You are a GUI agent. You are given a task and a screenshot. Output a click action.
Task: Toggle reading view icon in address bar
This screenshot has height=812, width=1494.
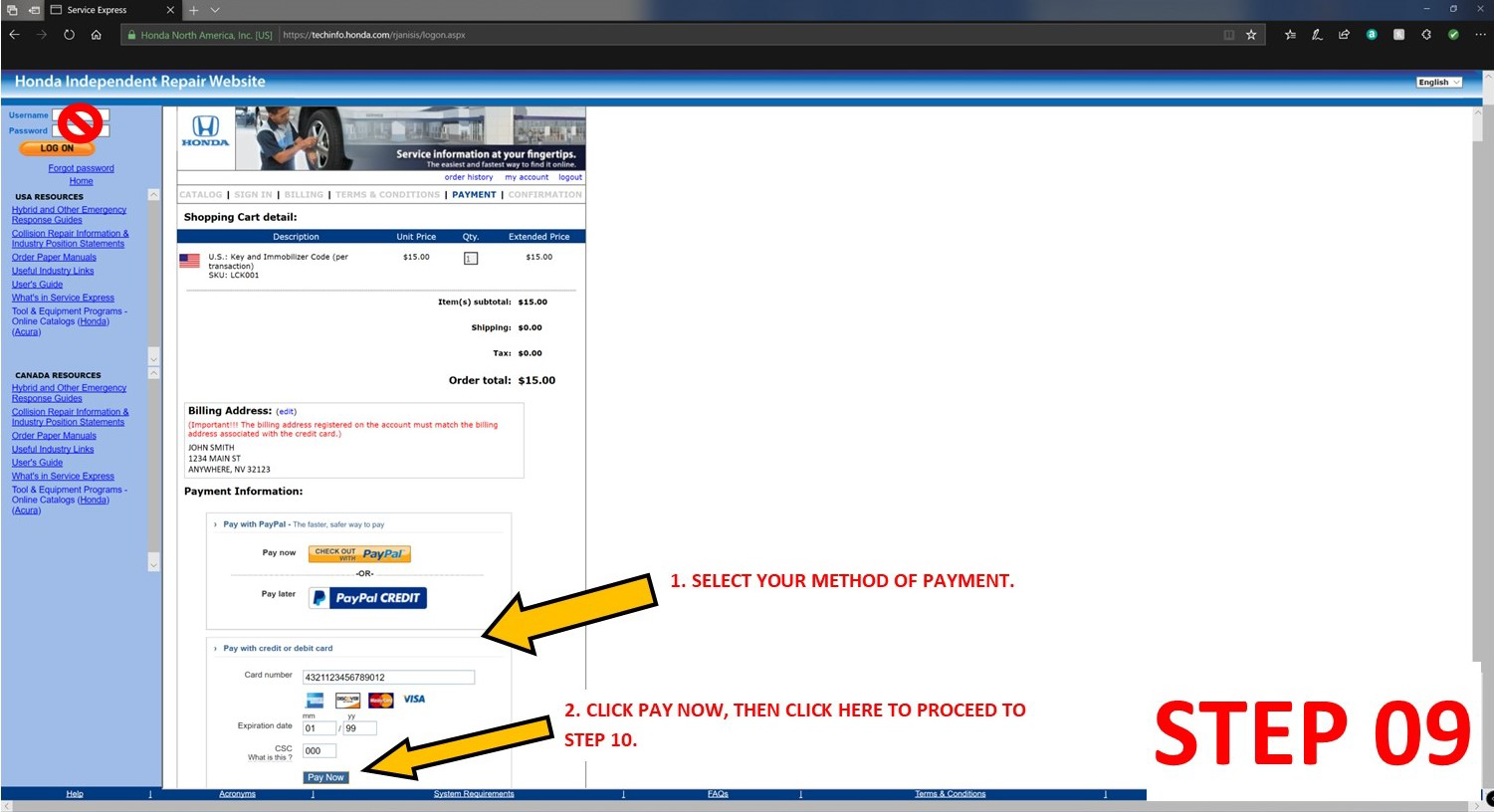(x=1229, y=35)
